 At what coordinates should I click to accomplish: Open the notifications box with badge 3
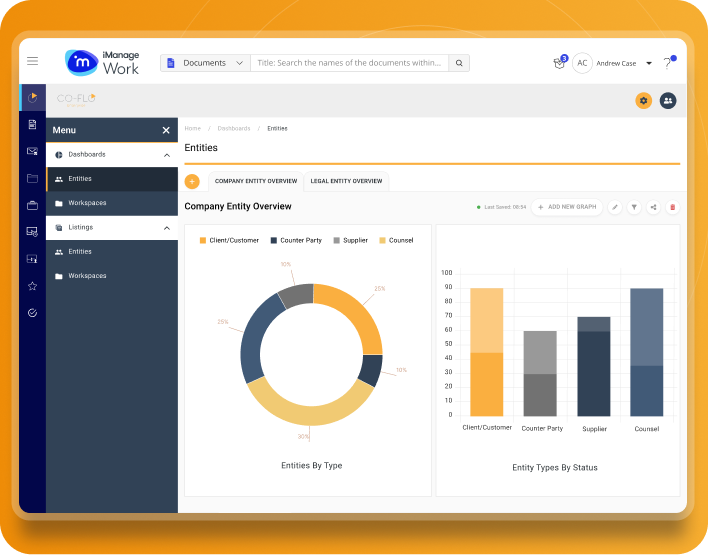coord(560,63)
